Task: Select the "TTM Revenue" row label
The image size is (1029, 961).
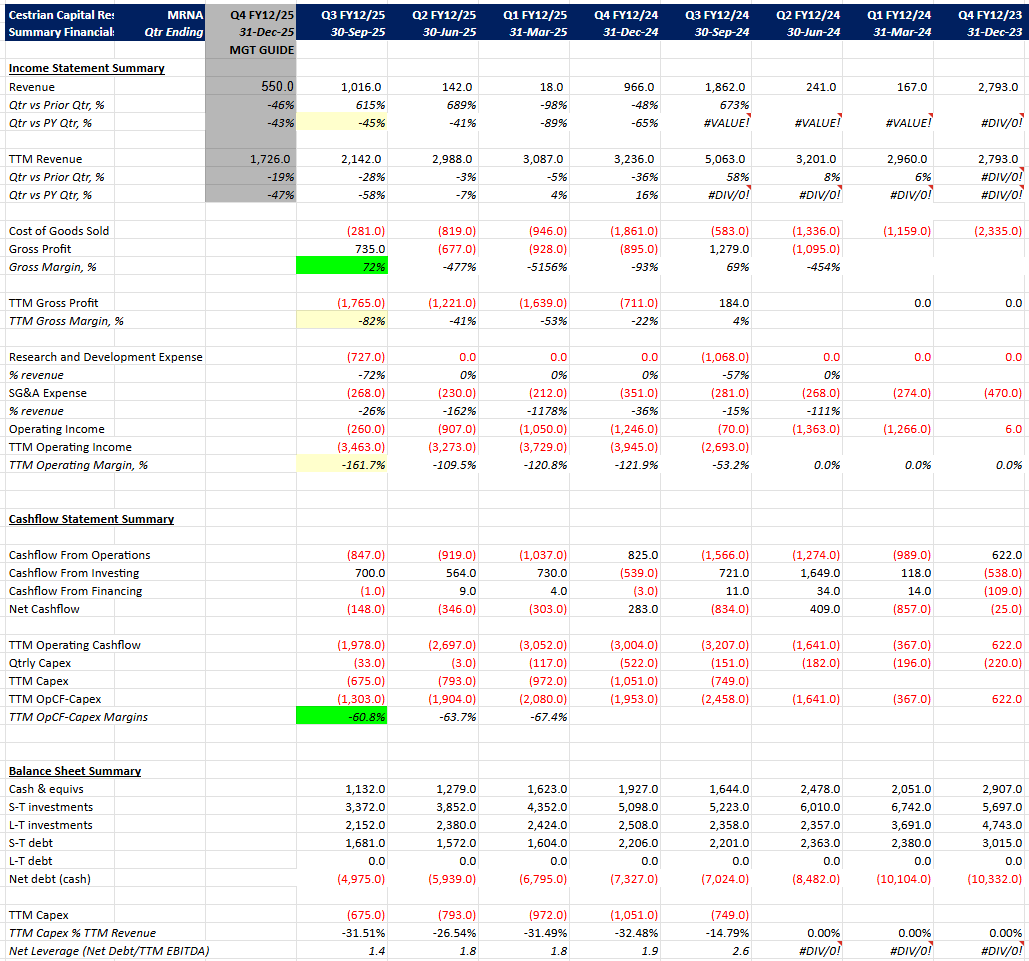Action: tap(45, 160)
